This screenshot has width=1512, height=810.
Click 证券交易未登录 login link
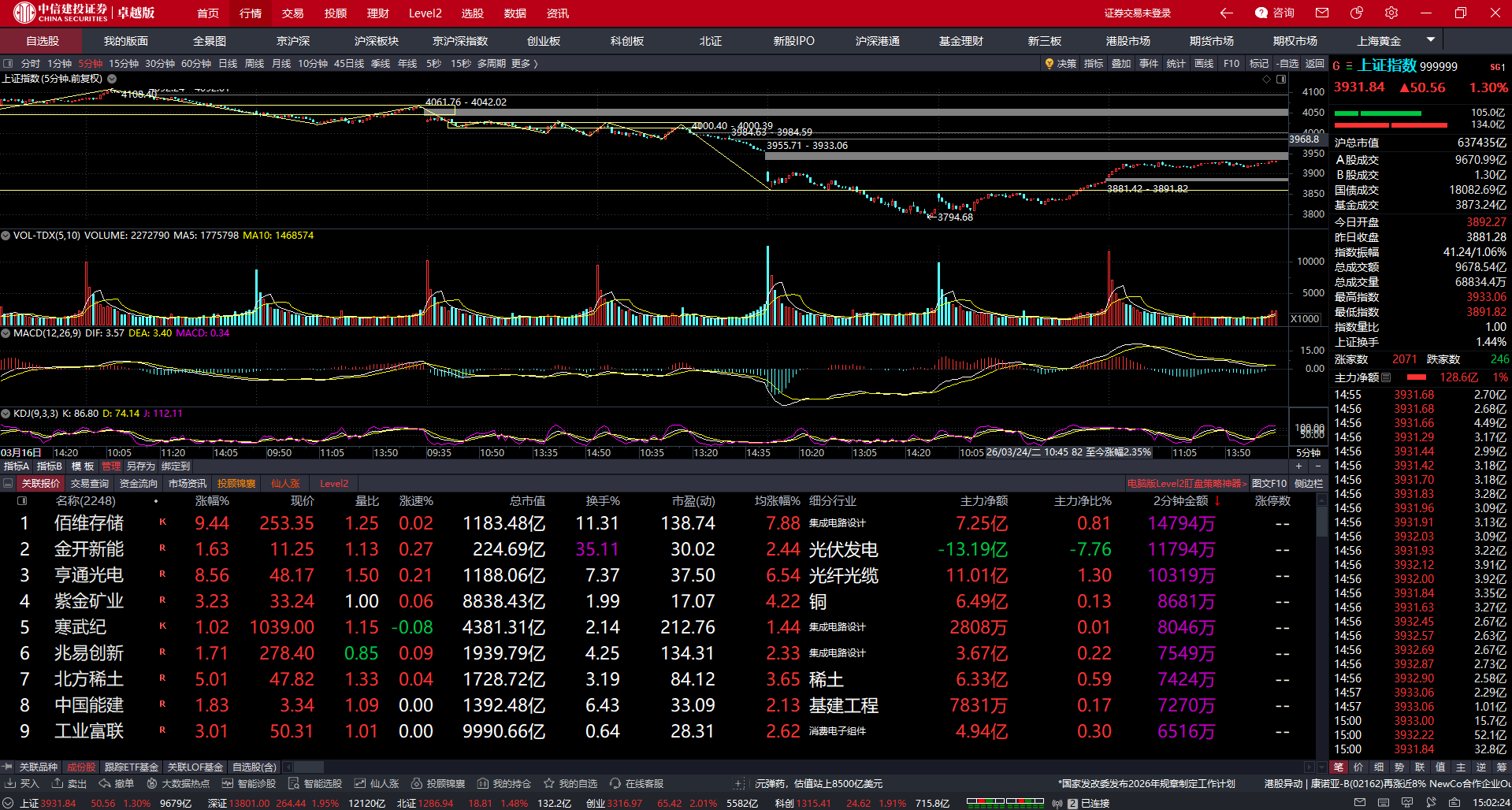pyautogui.click(x=1138, y=13)
